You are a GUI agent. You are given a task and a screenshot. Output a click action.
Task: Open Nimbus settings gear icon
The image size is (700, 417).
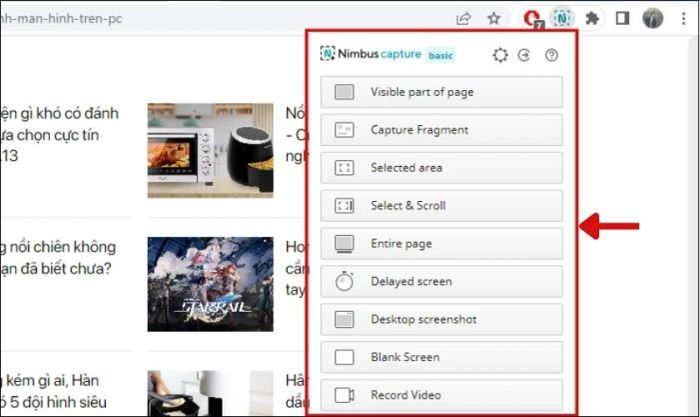point(500,55)
